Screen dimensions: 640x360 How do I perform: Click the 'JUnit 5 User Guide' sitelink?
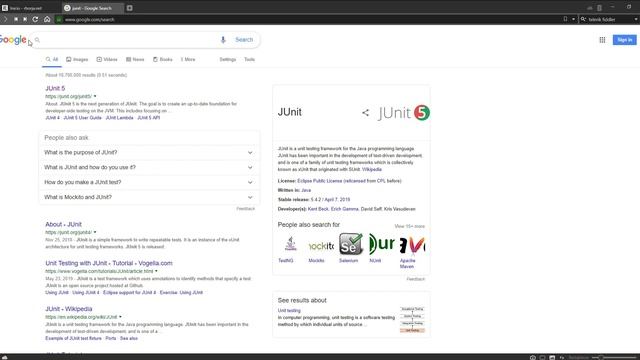tap(82, 118)
